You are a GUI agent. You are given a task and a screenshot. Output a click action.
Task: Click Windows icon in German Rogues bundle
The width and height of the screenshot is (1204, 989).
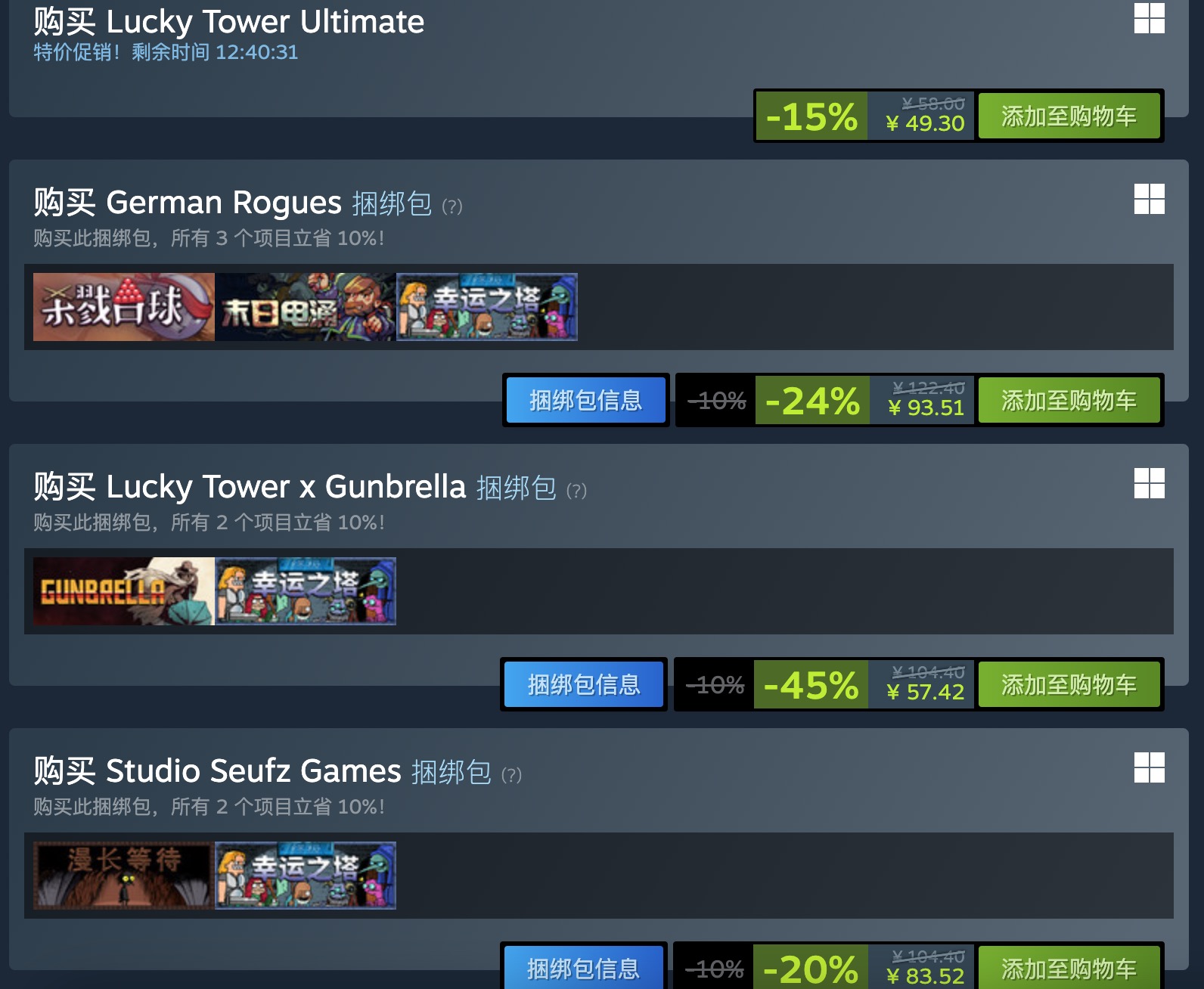(x=1149, y=199)
